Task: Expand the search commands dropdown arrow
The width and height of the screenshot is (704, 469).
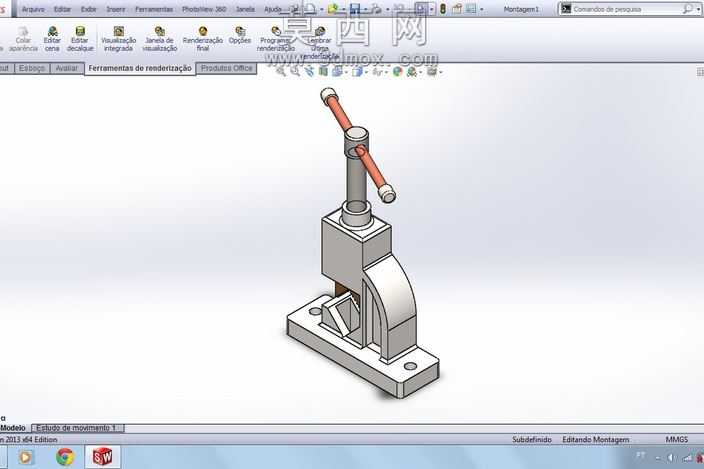Action: coord(698,9)
